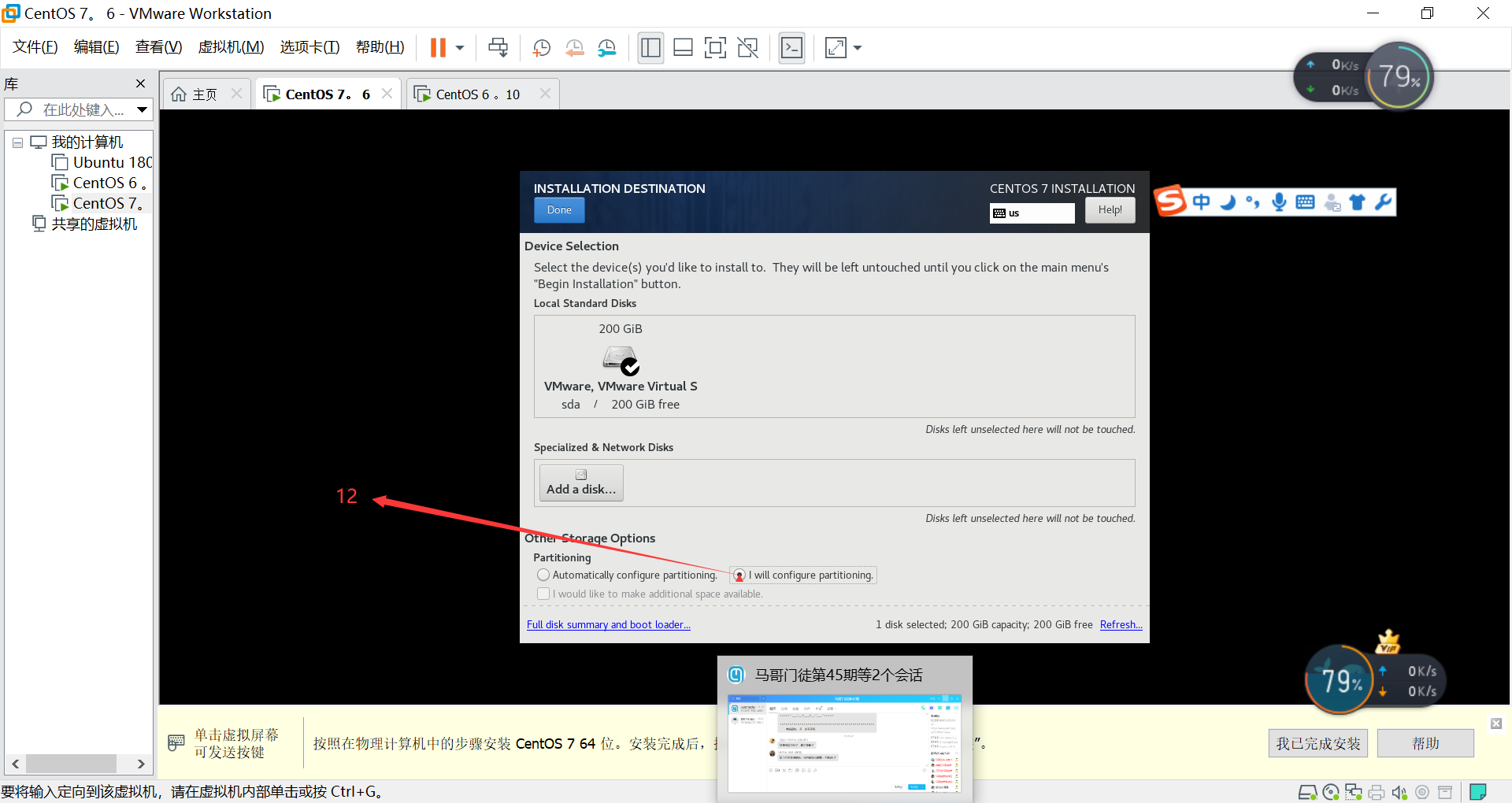Click the send Ctrl+Alt+Del toolbar icon
1512x803 pixels.
pos(498,48)
